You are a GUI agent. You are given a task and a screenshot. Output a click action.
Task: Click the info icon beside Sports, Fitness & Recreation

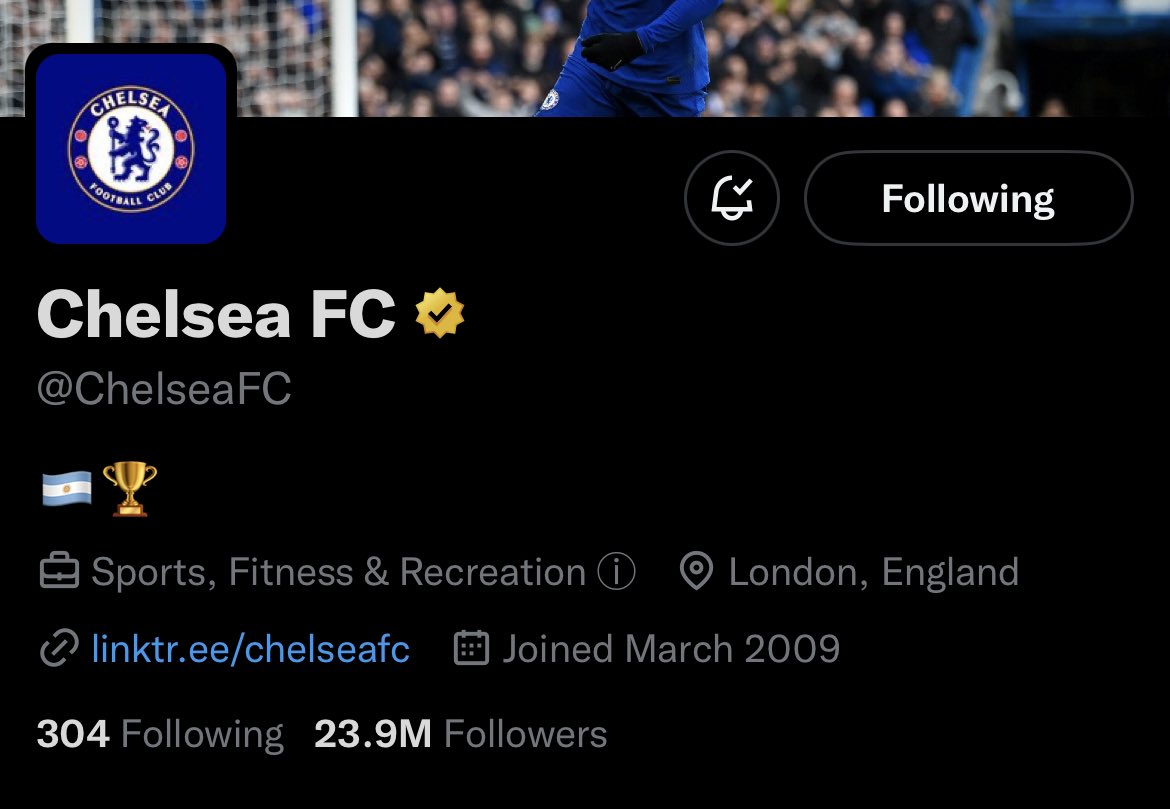(x=616, y=572)
